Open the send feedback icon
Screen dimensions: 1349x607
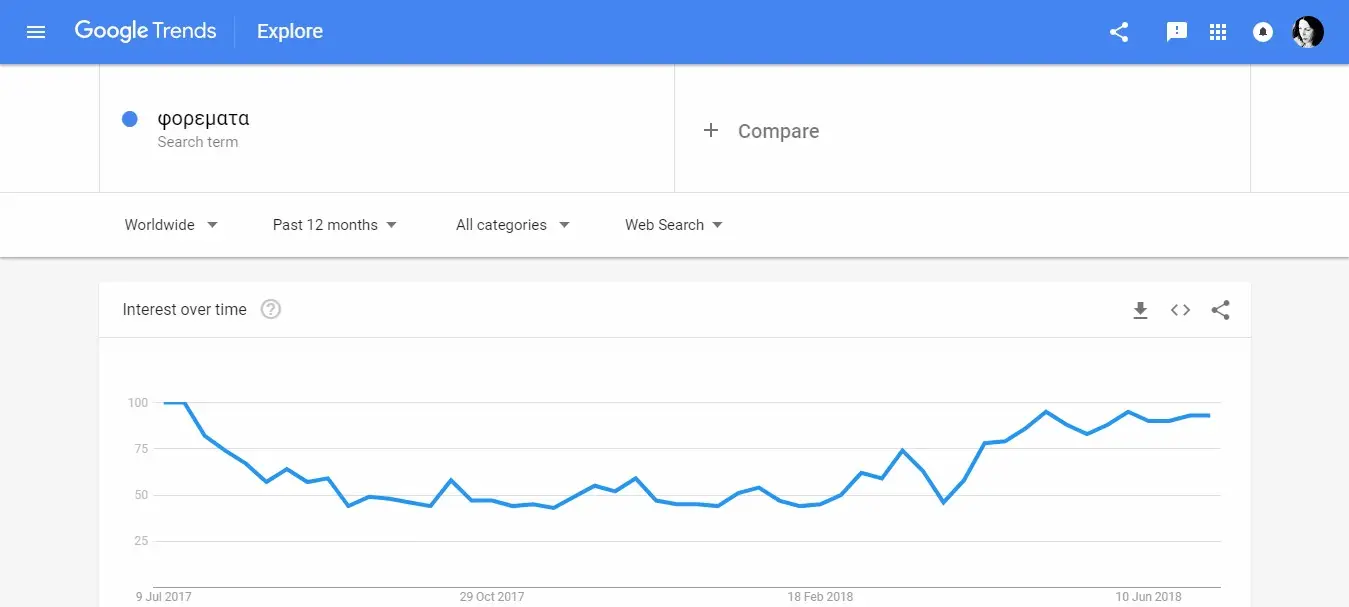click(1177, 32)
